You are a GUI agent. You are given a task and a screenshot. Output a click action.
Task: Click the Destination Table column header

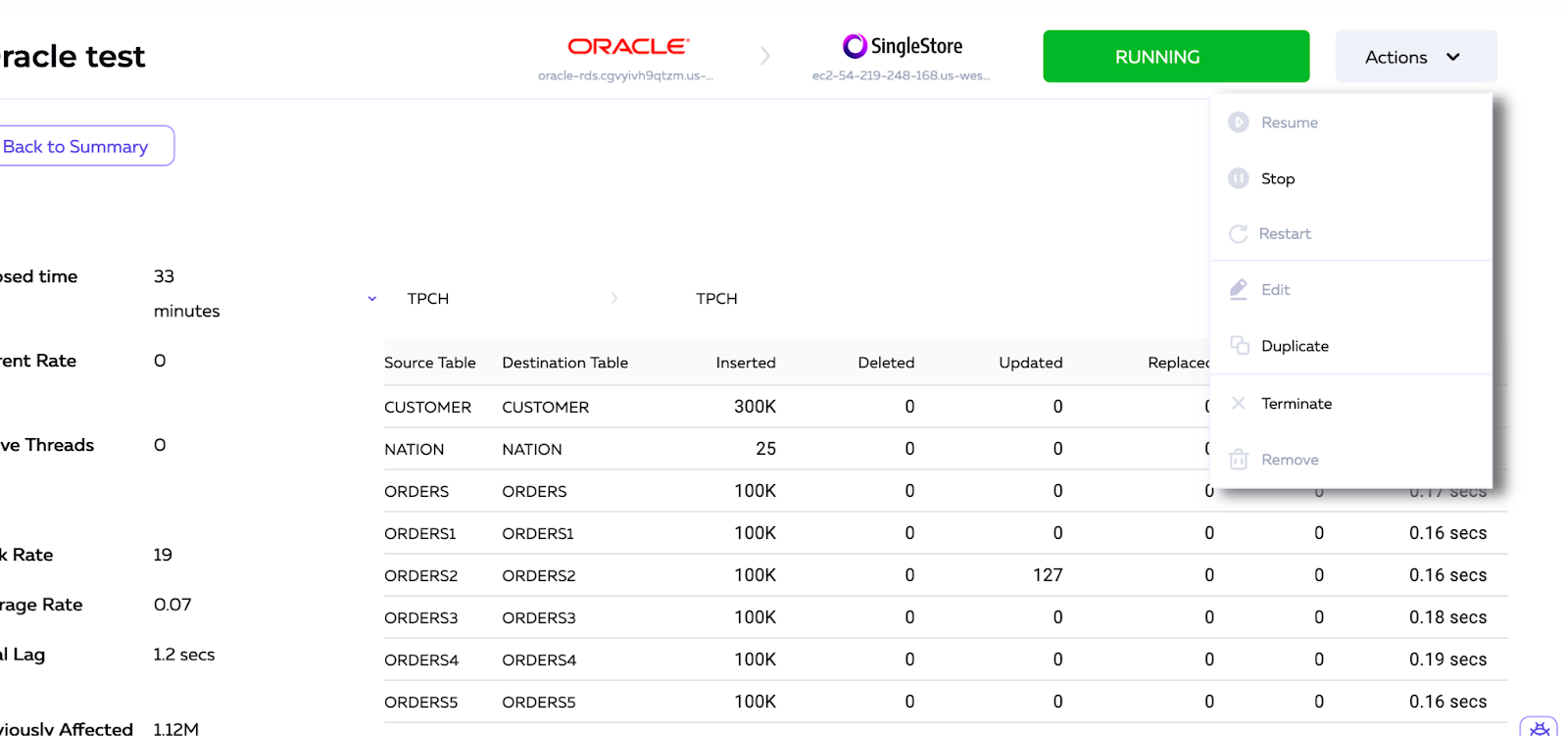[565, 363]
